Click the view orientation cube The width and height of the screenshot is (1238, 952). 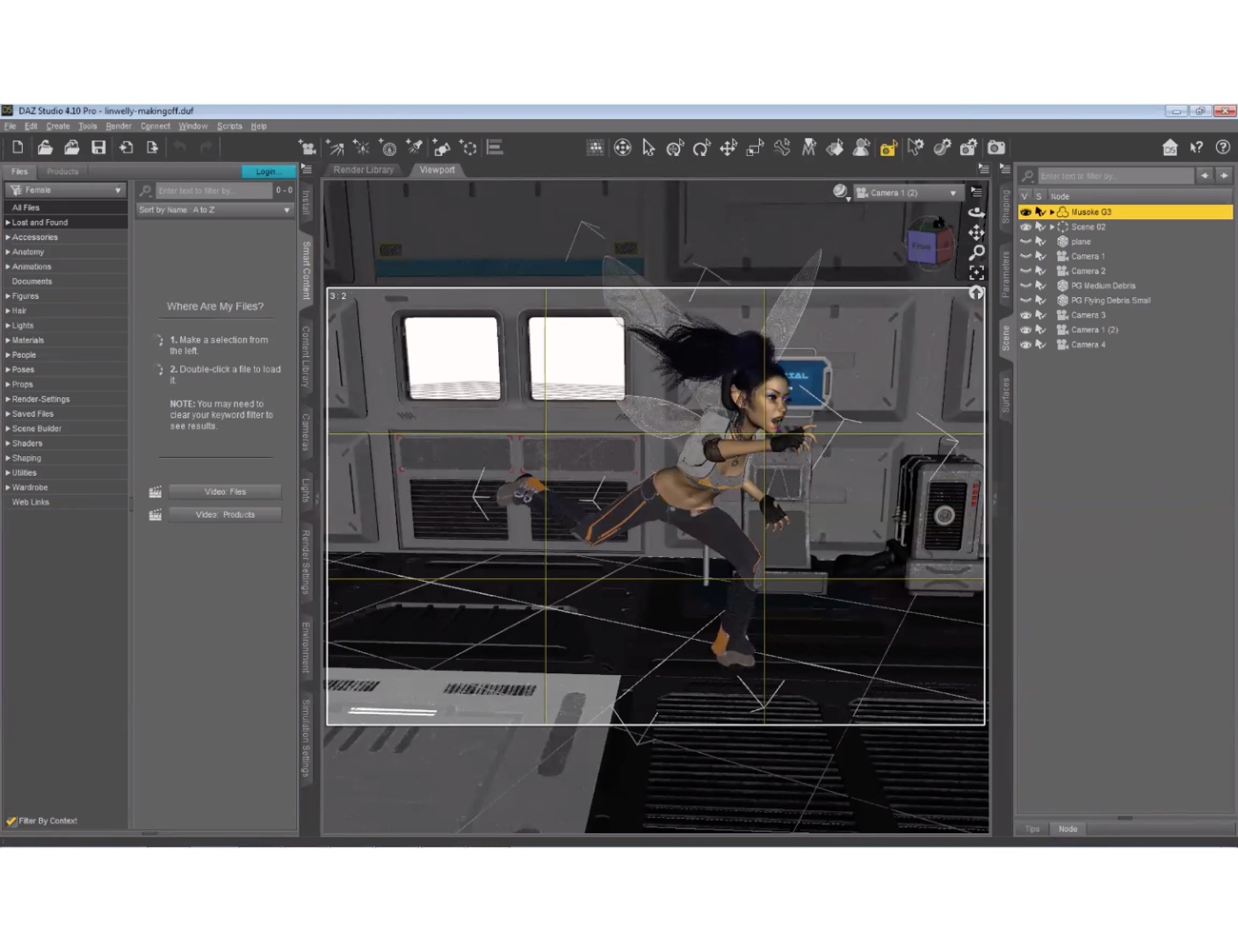pos(928,242)
